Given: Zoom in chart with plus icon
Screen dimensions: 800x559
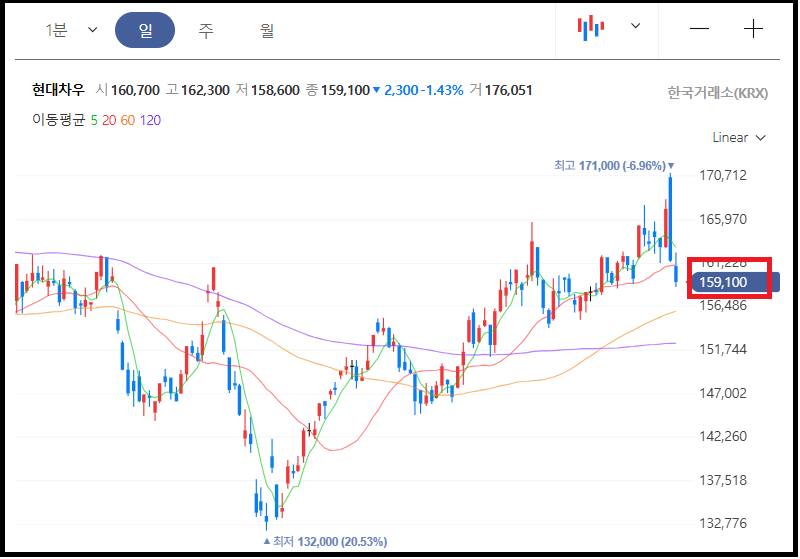Looking at the screenshot, I should point(753,29).
